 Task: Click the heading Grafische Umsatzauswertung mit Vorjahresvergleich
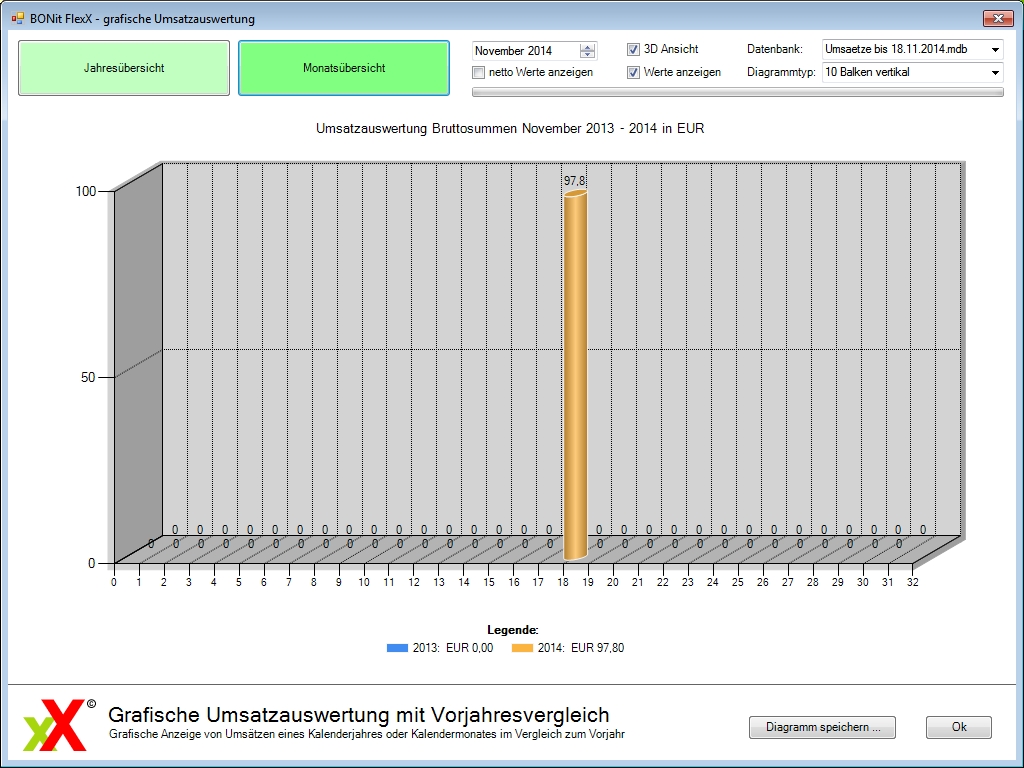359,714
